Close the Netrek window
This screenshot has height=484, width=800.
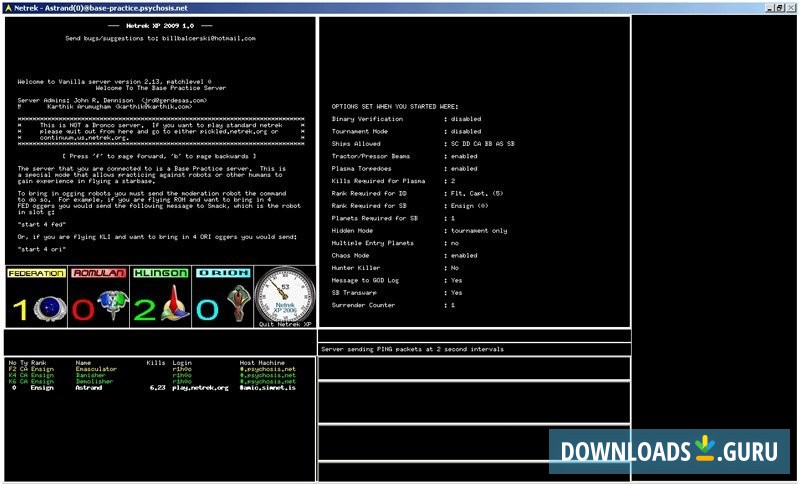click(x=789, y=8)
